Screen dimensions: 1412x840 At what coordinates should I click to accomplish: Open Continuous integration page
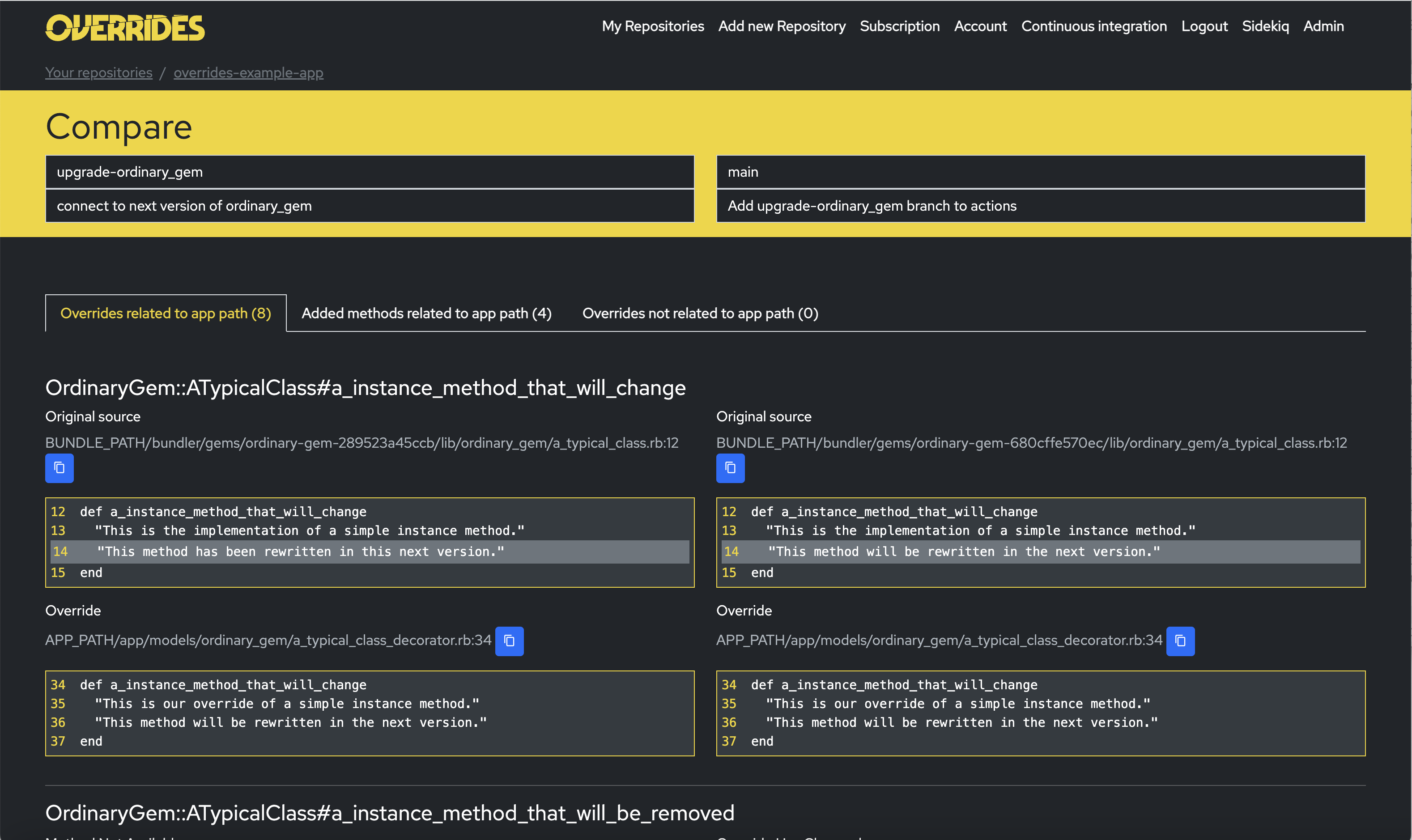(x=1094, y=26)
